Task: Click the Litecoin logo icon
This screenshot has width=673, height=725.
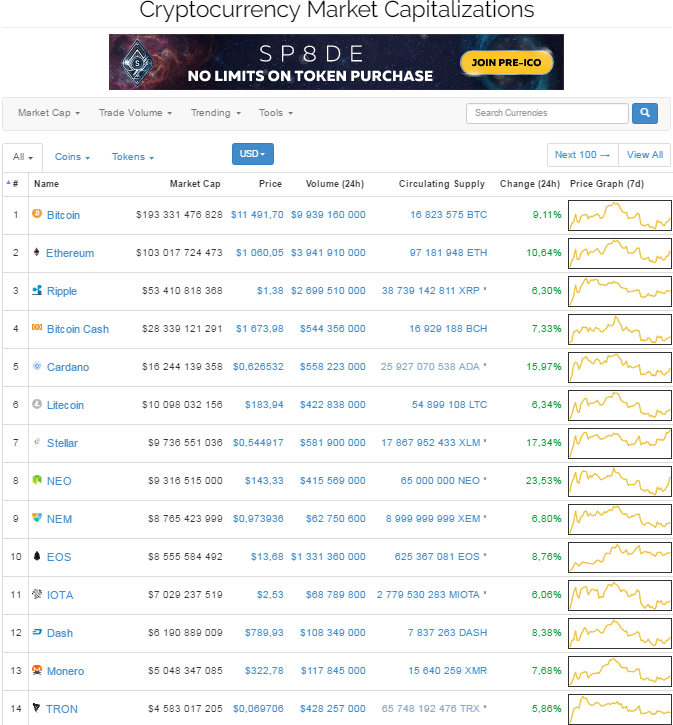Action: coord(37,404)
